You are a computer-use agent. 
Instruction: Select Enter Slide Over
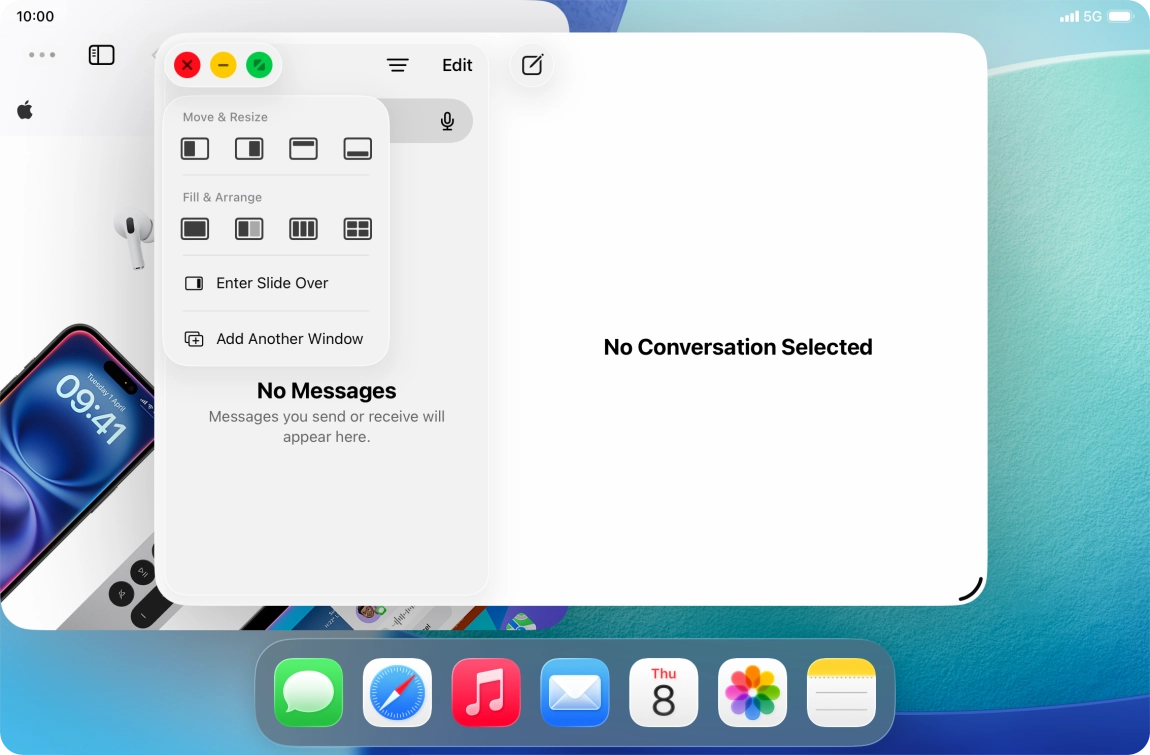click(x=272, y=283)
